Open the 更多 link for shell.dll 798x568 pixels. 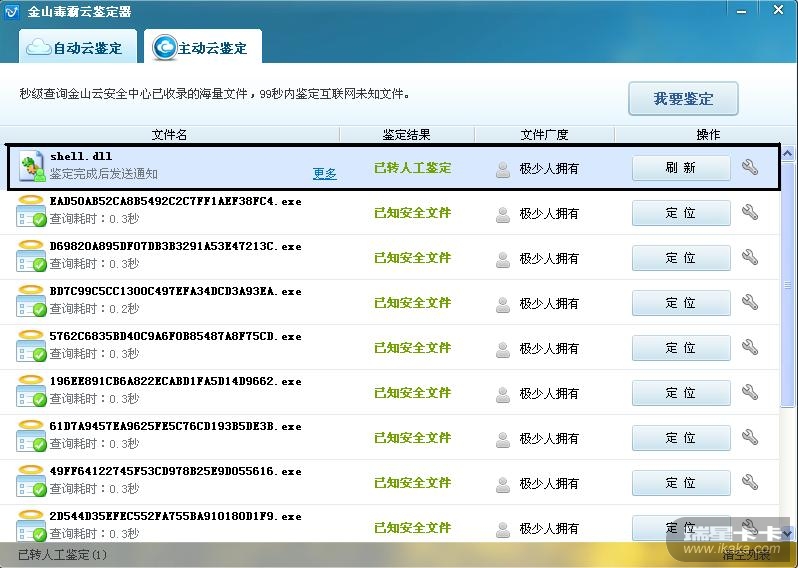[325, 174]
